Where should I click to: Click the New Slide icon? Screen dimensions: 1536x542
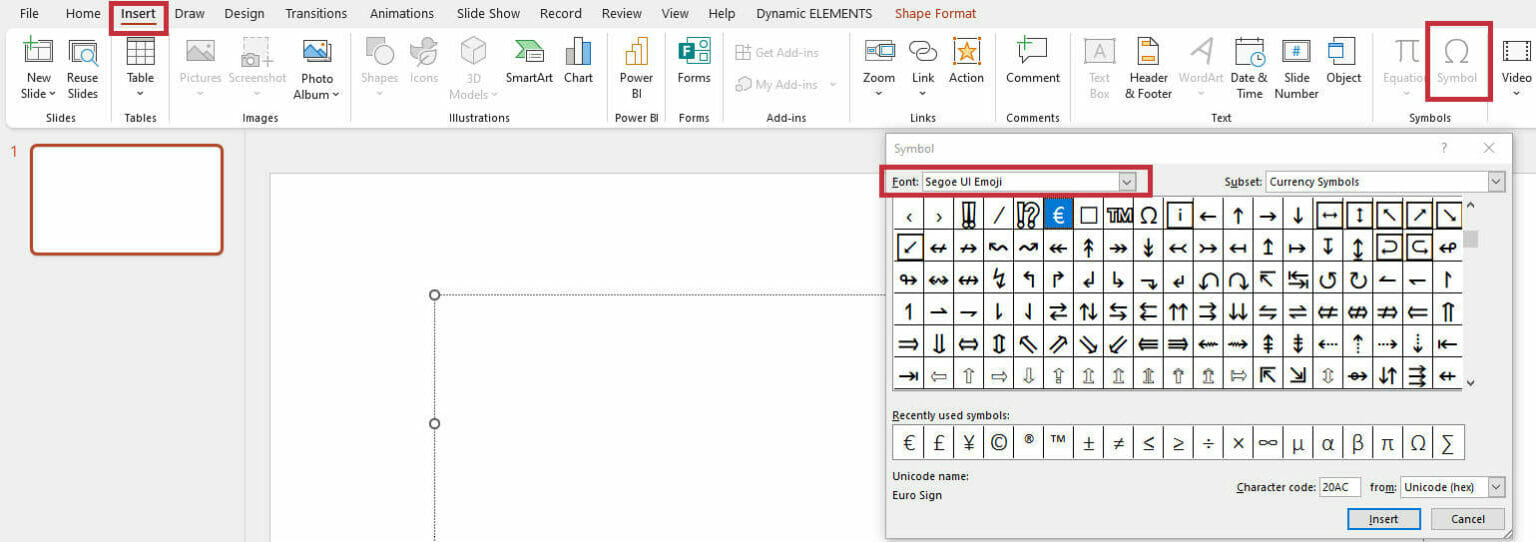38,52
